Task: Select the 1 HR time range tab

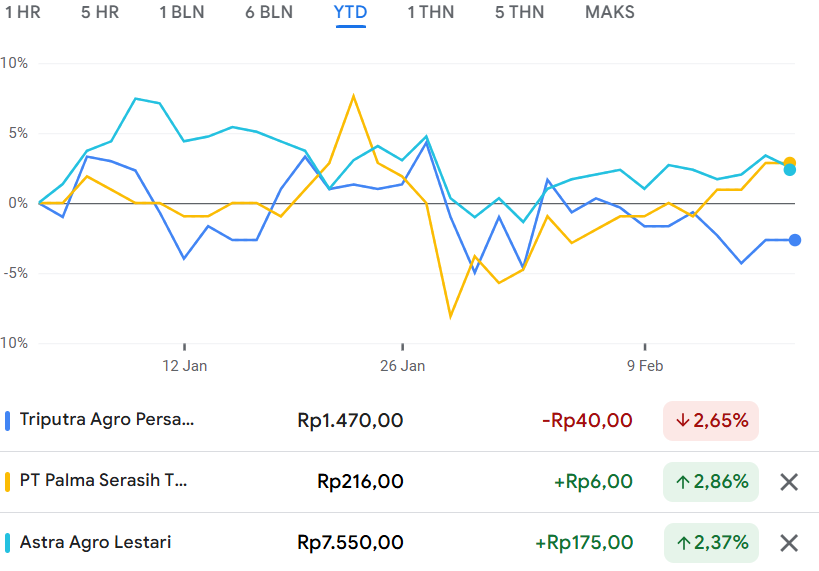Action: (x=22, y=13)
